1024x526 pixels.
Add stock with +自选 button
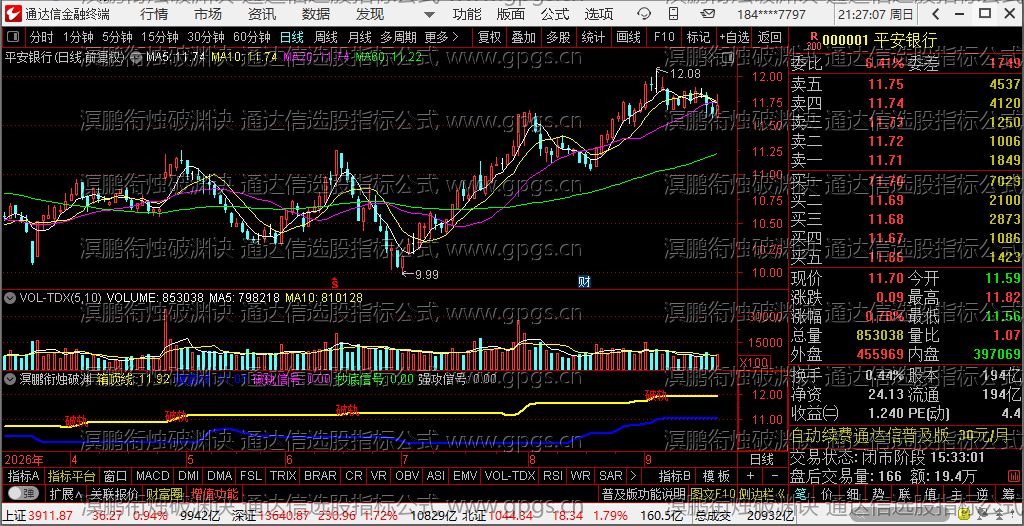click(735, 37)
